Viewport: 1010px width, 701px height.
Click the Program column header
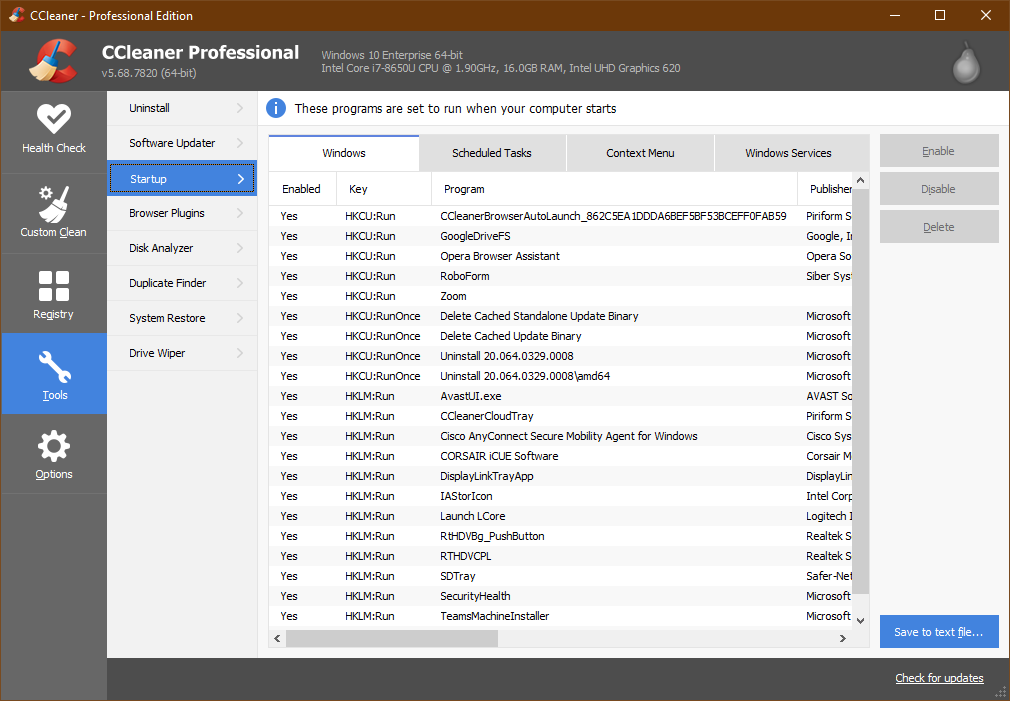coord(466,189)
